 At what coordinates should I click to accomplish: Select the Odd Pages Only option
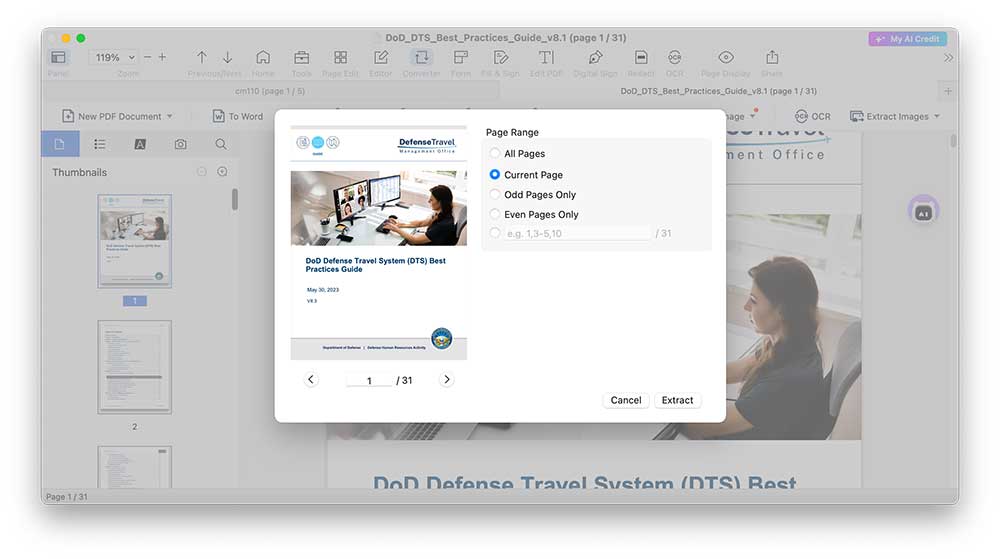494,194
